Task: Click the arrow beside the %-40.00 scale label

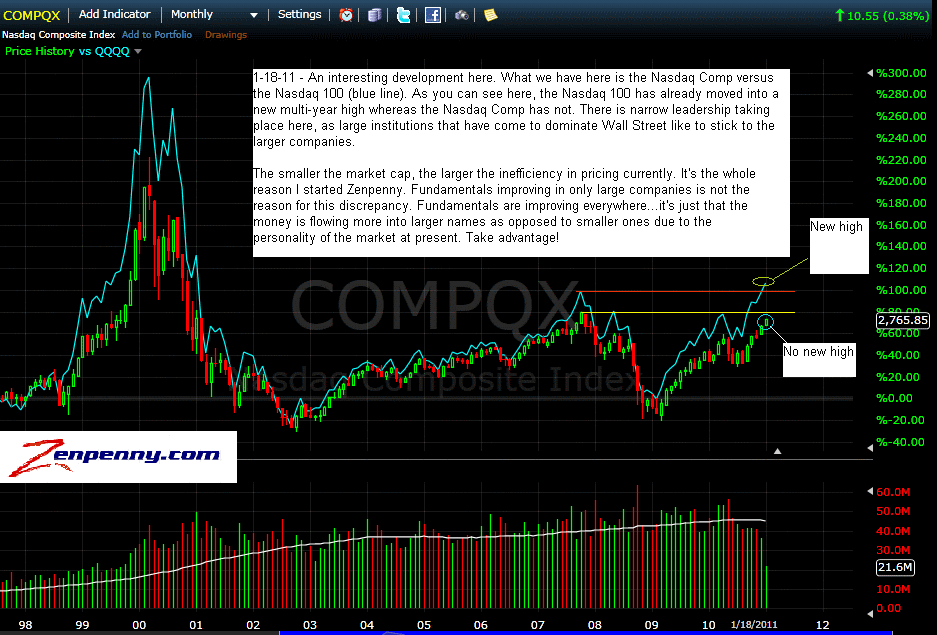Action: click(x=869, y=447)
